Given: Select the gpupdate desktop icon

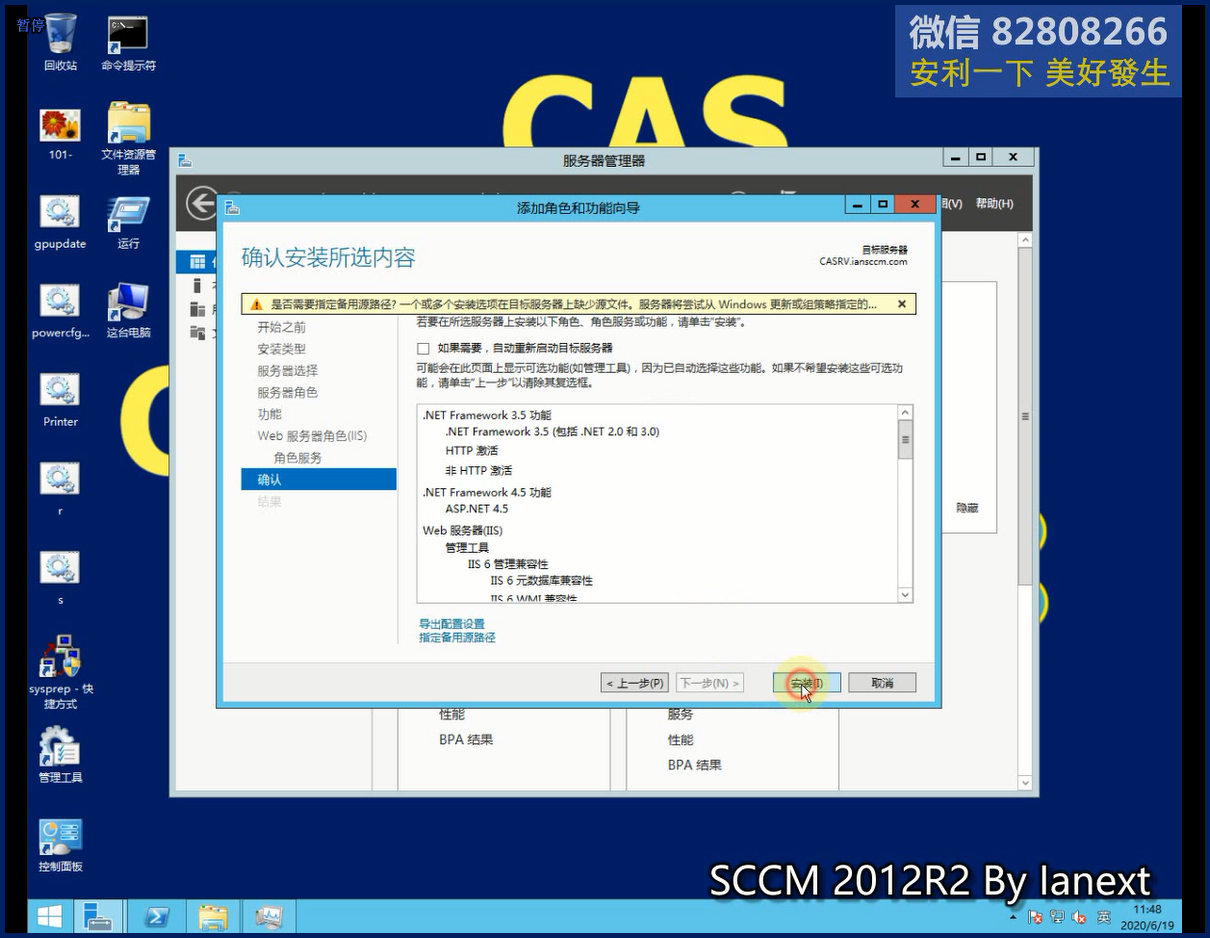Looking at the screenshot, I should (x=60, y=222).
